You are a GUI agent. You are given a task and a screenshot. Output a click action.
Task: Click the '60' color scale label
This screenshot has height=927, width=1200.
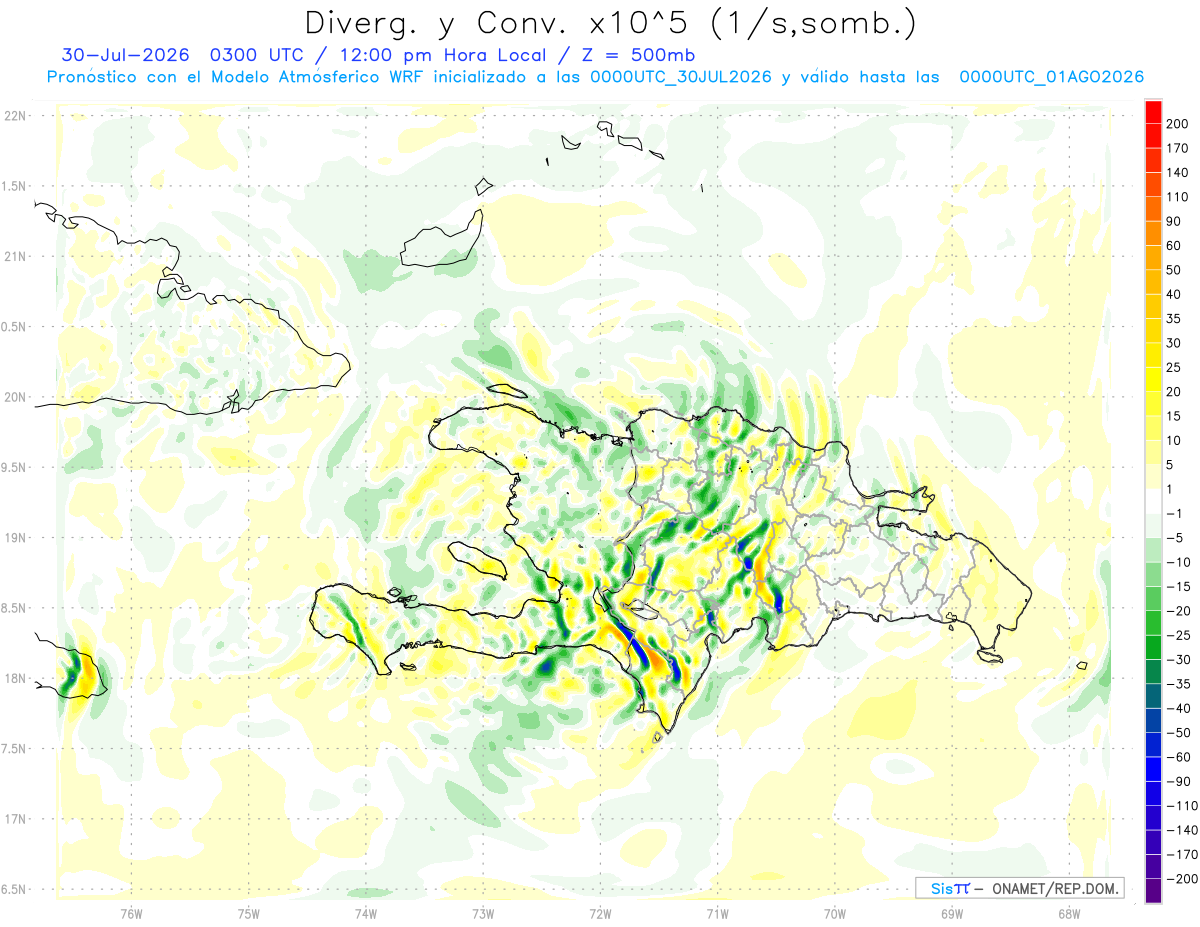click(x=1174, y=245)
